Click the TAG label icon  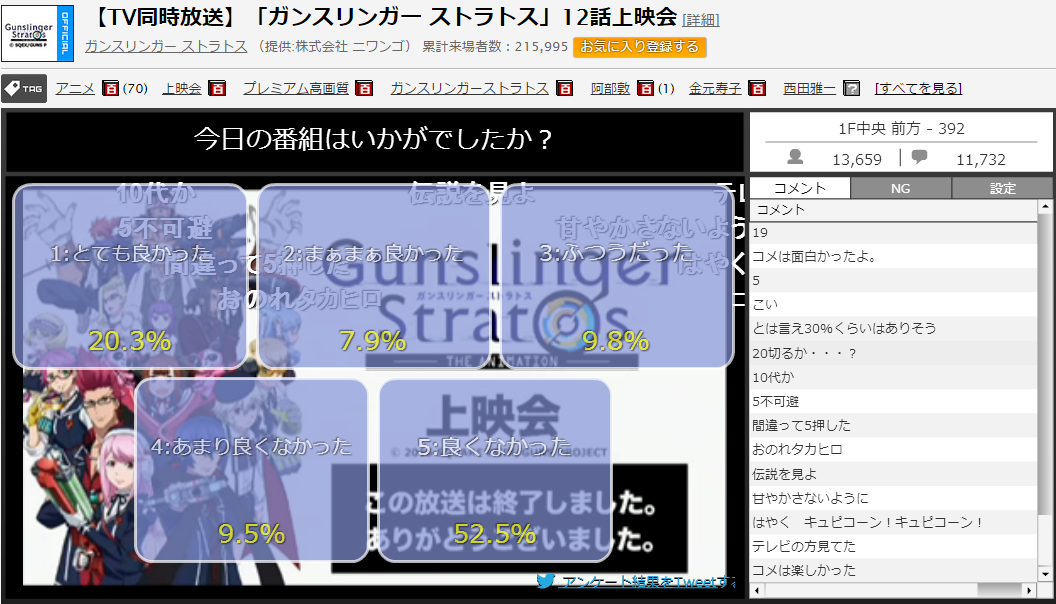pyautogui.click(x=24, y=88)
